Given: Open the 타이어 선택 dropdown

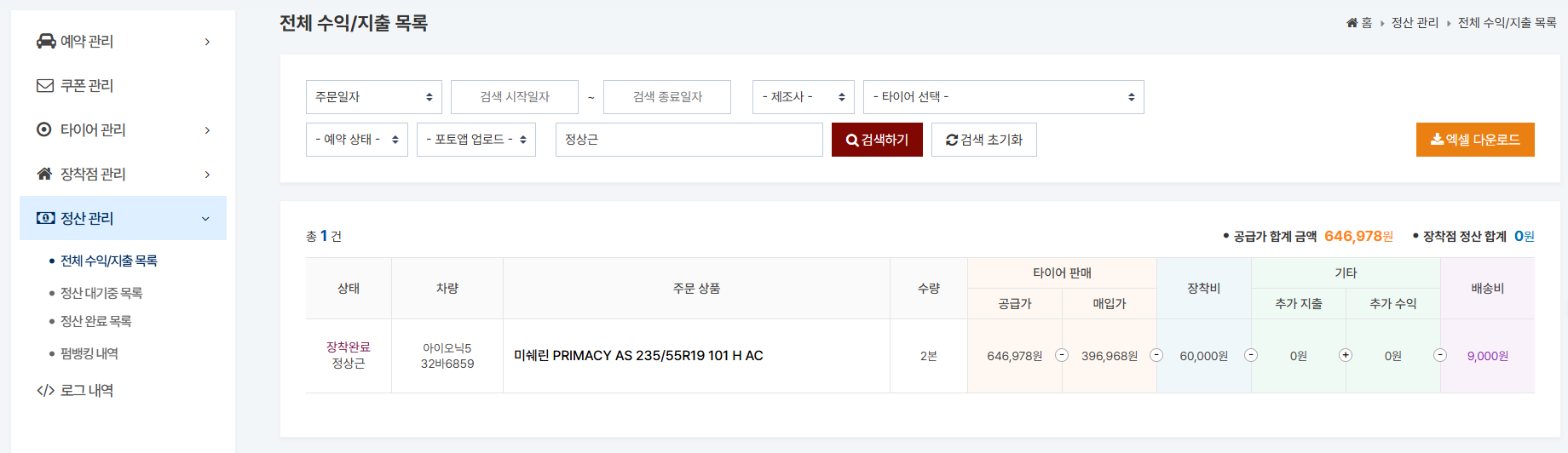Looking at the screenshot, I should [1003, 97].
